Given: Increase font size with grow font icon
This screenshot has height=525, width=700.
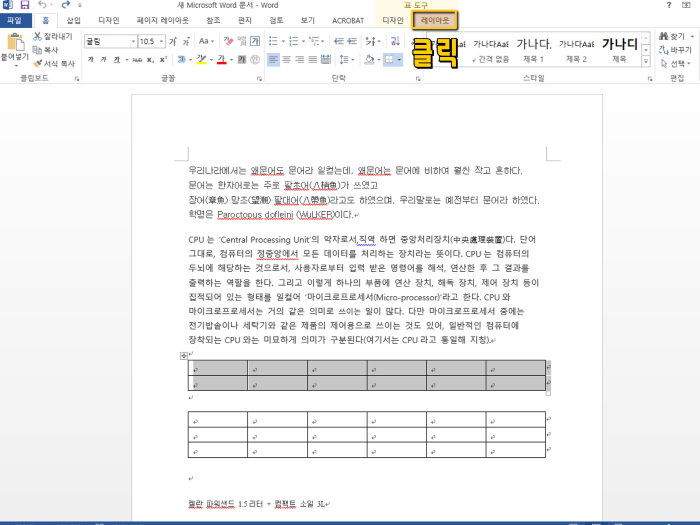Looking at the screenshot, I should pos(173,42).
